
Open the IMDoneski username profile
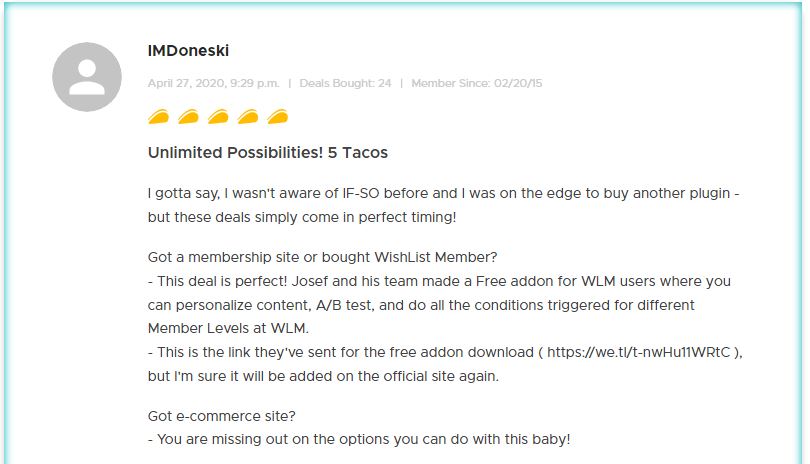click(188, 51)
